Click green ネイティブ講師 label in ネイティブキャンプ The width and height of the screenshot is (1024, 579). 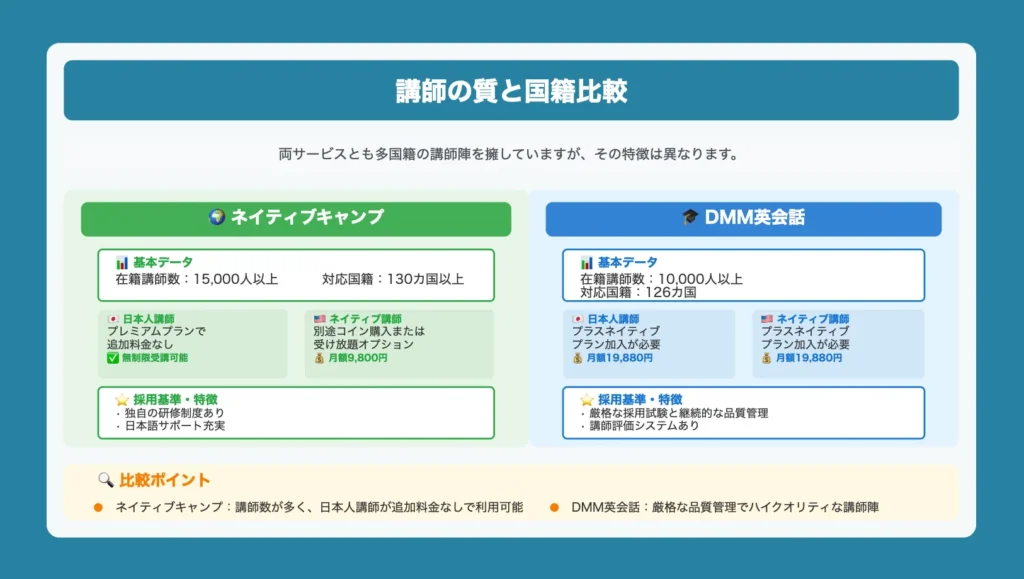tap(365, 319)
